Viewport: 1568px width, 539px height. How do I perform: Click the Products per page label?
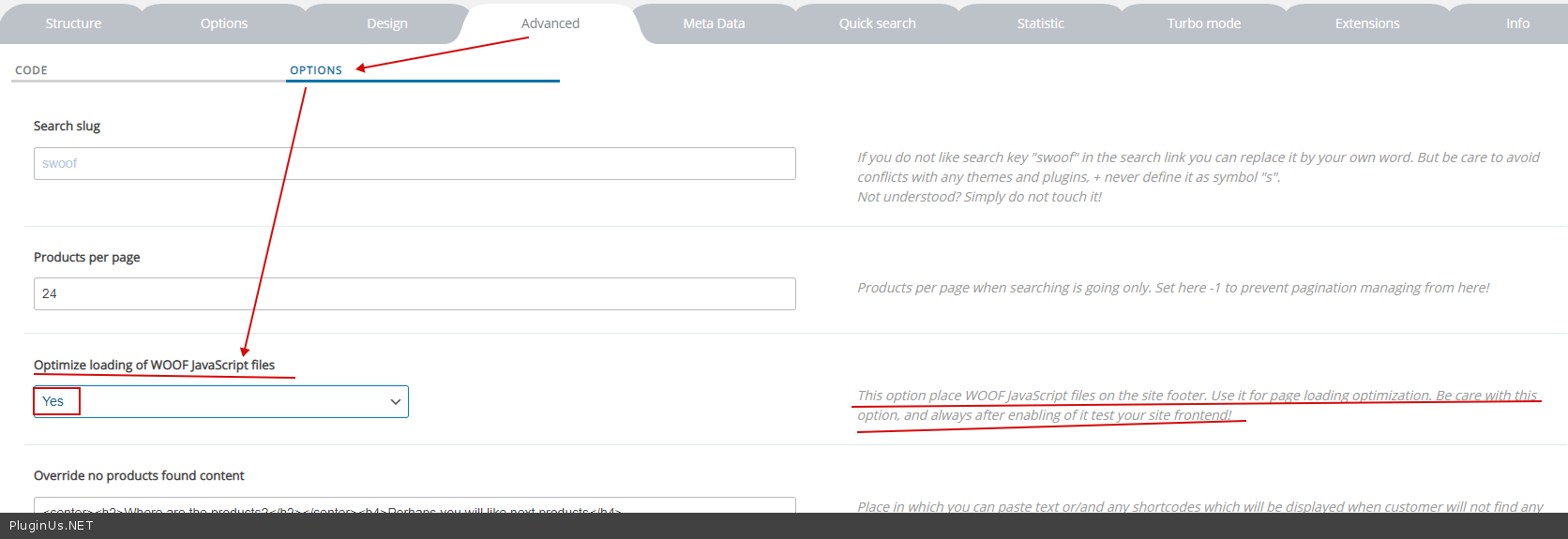[x=87, y=257]
